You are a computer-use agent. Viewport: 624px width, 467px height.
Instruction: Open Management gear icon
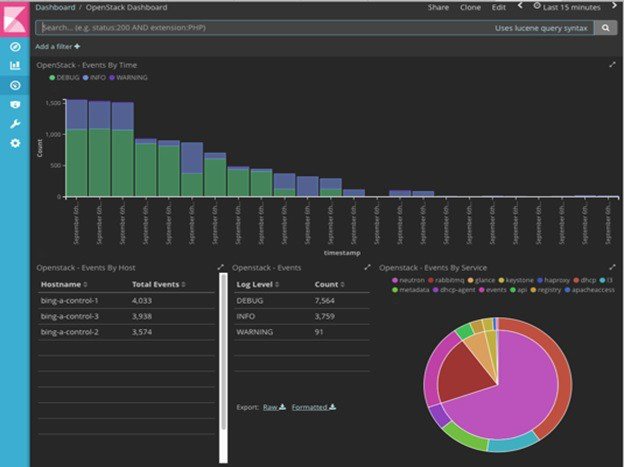pyautogui.click(x=15, y=143)
